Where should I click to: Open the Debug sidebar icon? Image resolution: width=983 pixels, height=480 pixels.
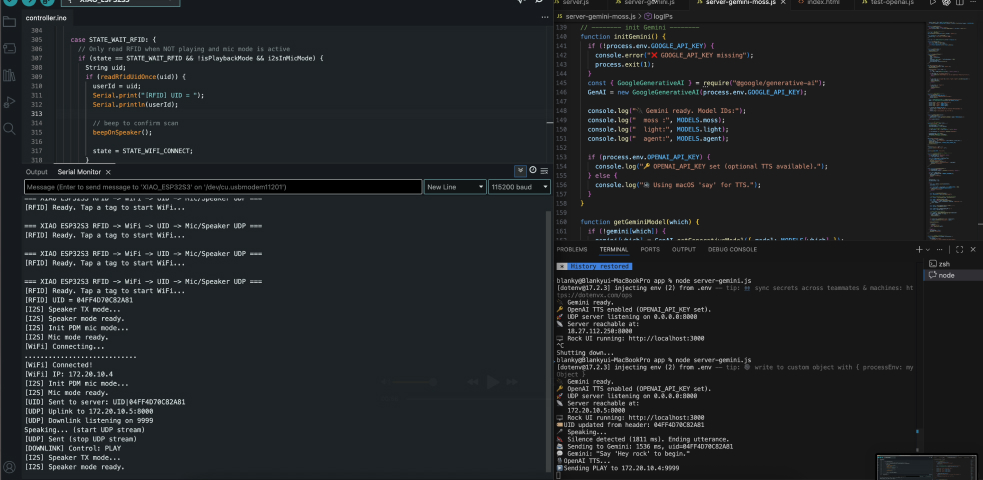(x=9, y=102)
